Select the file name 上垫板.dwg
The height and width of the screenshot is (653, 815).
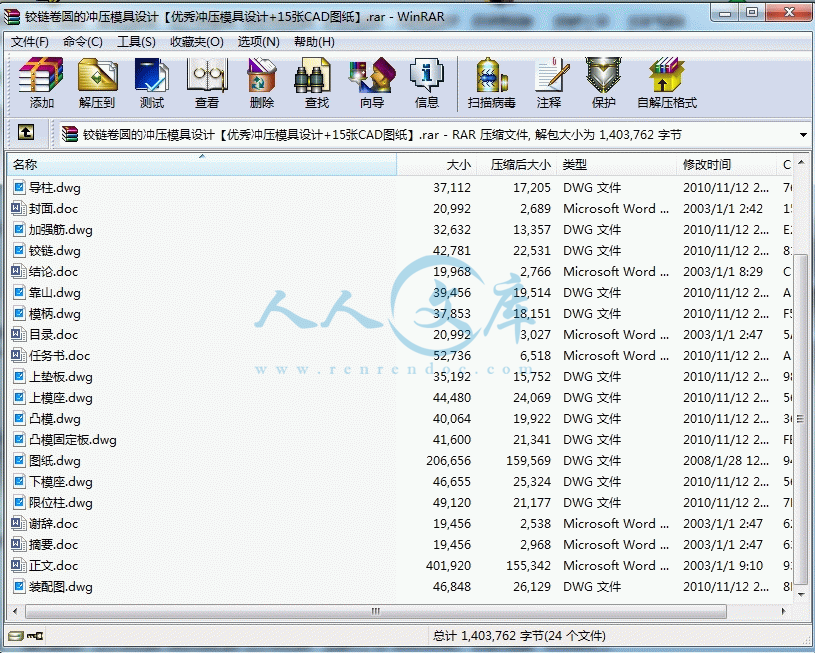coord(61,376)
